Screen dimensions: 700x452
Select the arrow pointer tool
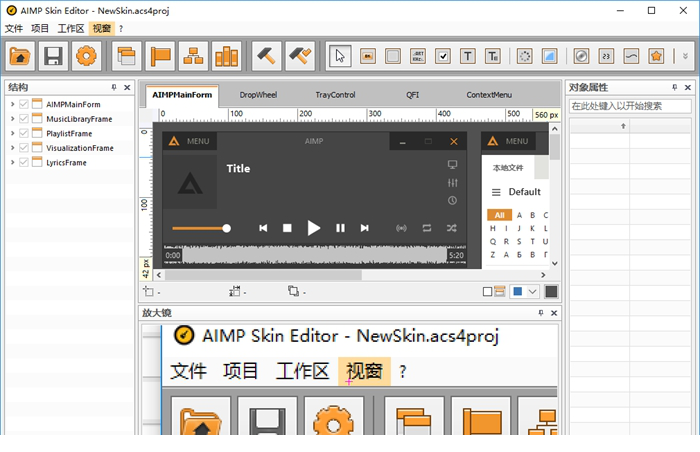[340, 56]
